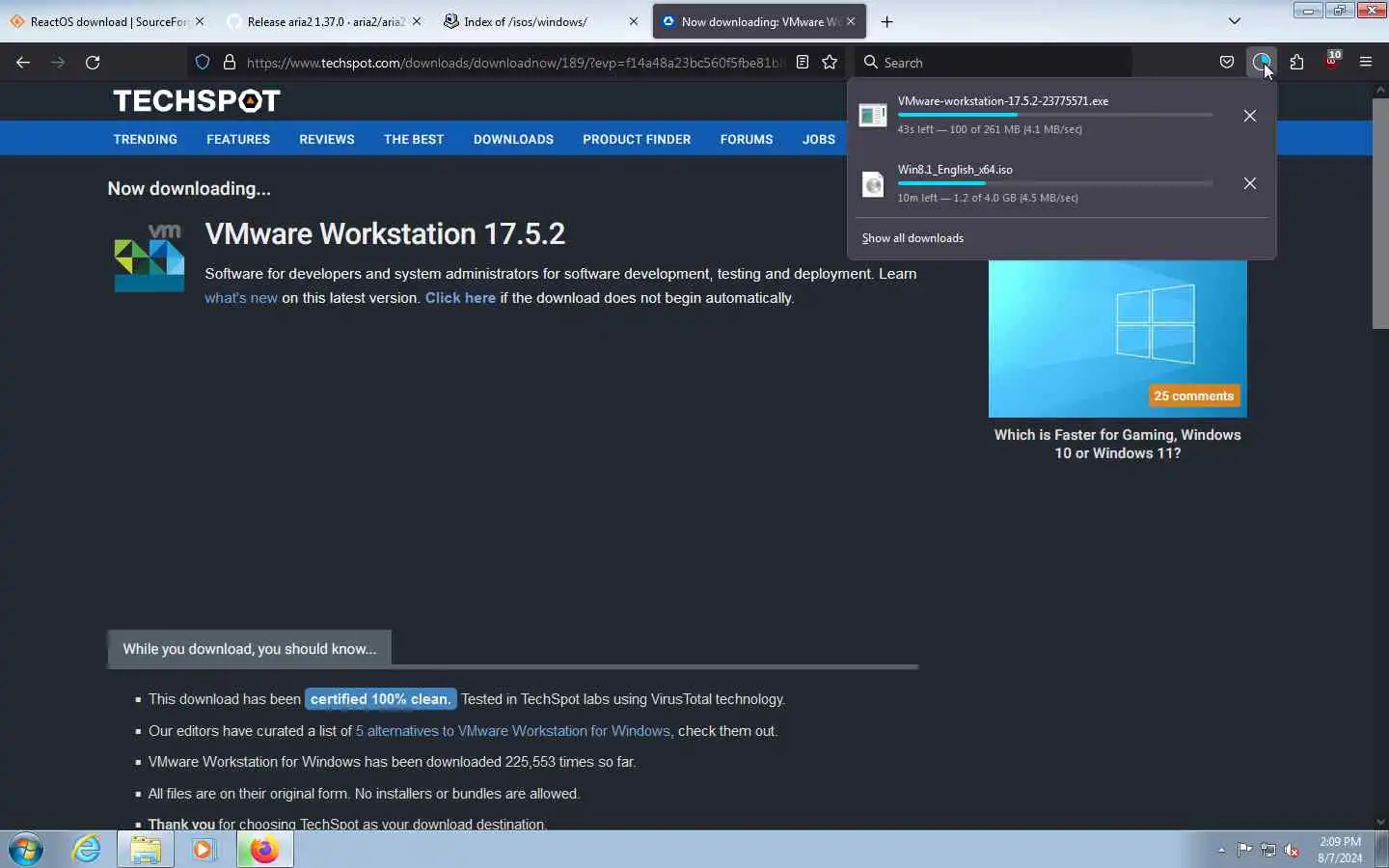The height and width of the screenshot is (868, 1389).
Task: Open 5 alternatives to VMware Workstation link
Action: tap(513, 731)
